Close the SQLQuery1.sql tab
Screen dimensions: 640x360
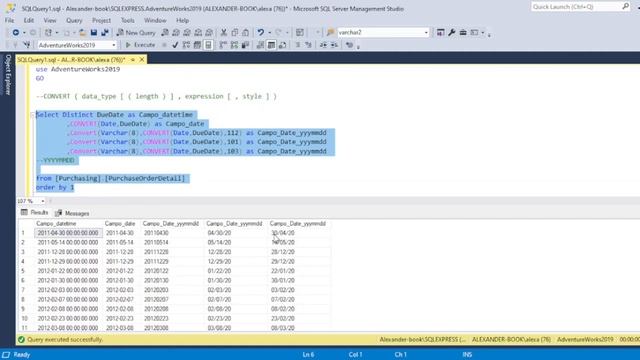tap(142, 60)
